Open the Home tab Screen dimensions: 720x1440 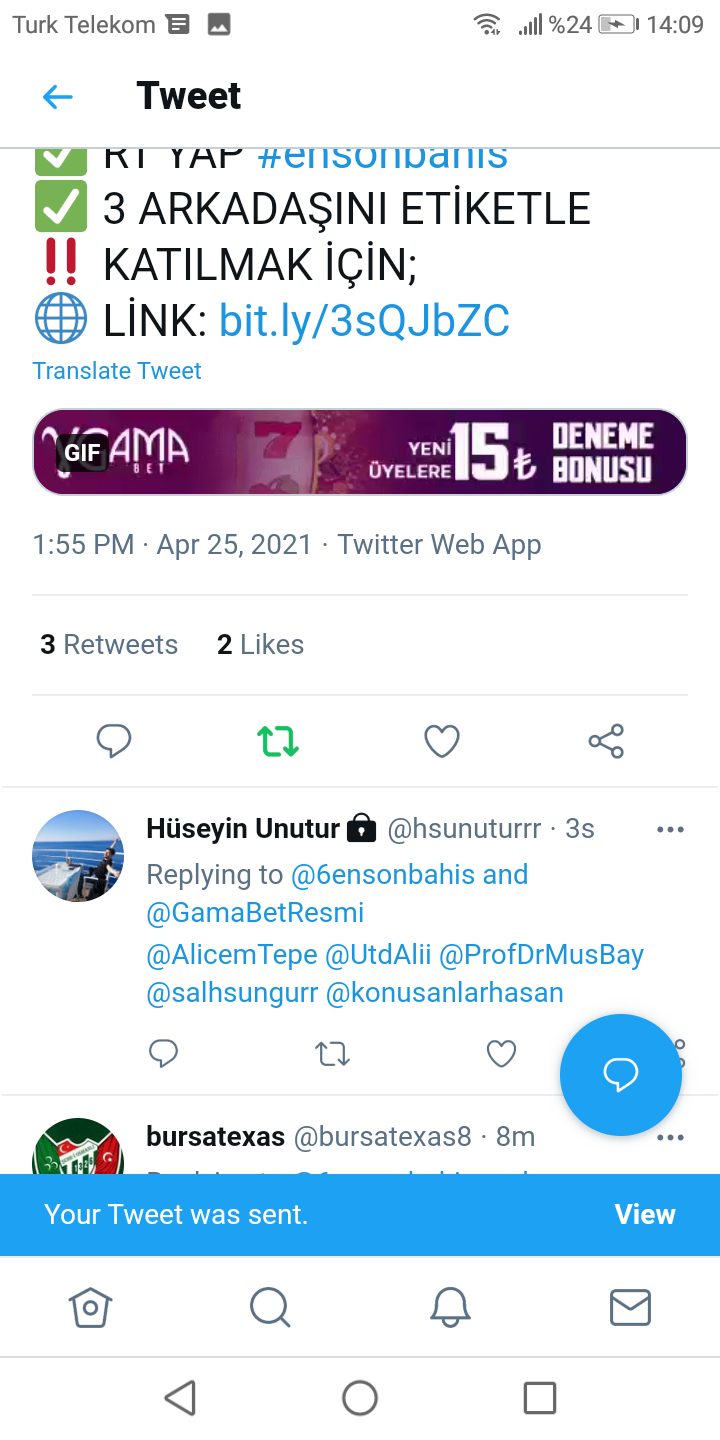[x=90, y=1307]
